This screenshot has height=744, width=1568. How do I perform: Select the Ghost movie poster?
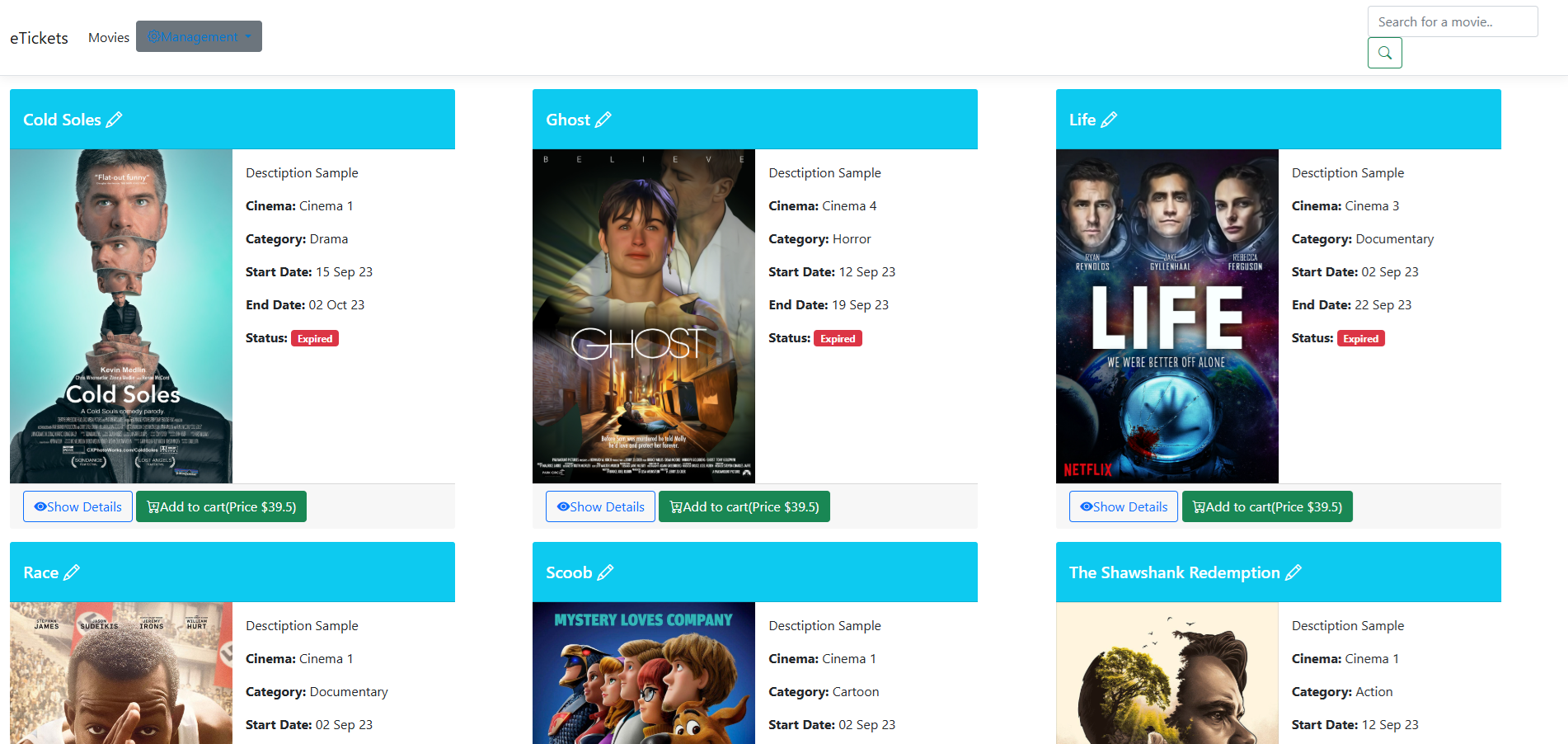pos(644,316)
